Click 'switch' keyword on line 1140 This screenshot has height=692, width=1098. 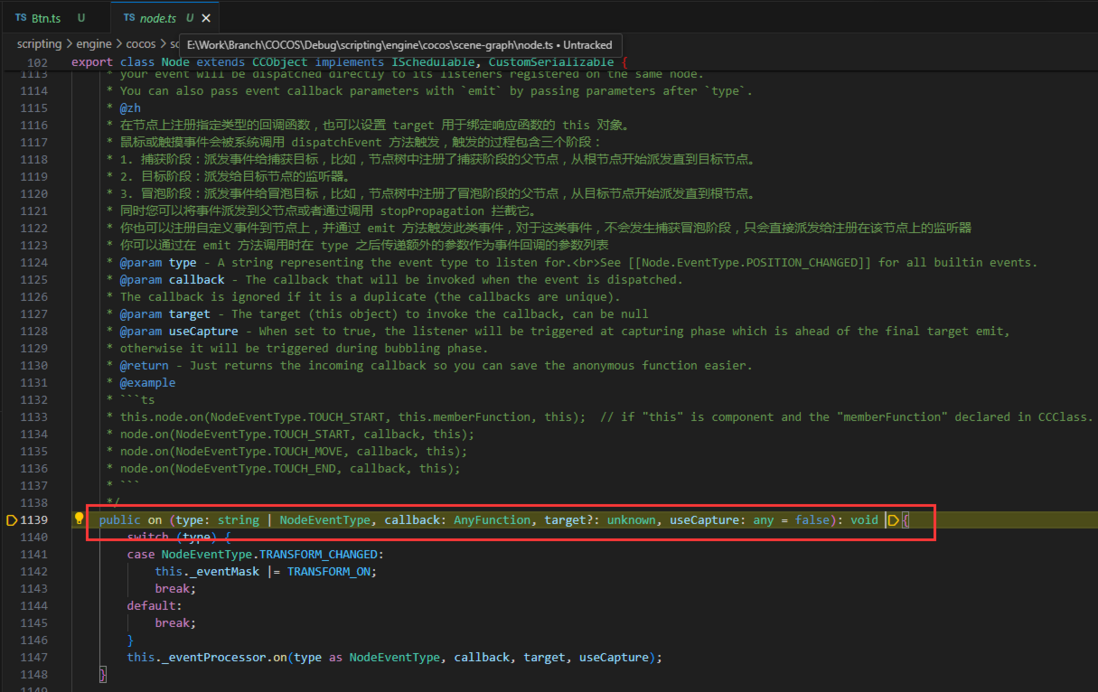pyautogui.click(x=148, y=537)
